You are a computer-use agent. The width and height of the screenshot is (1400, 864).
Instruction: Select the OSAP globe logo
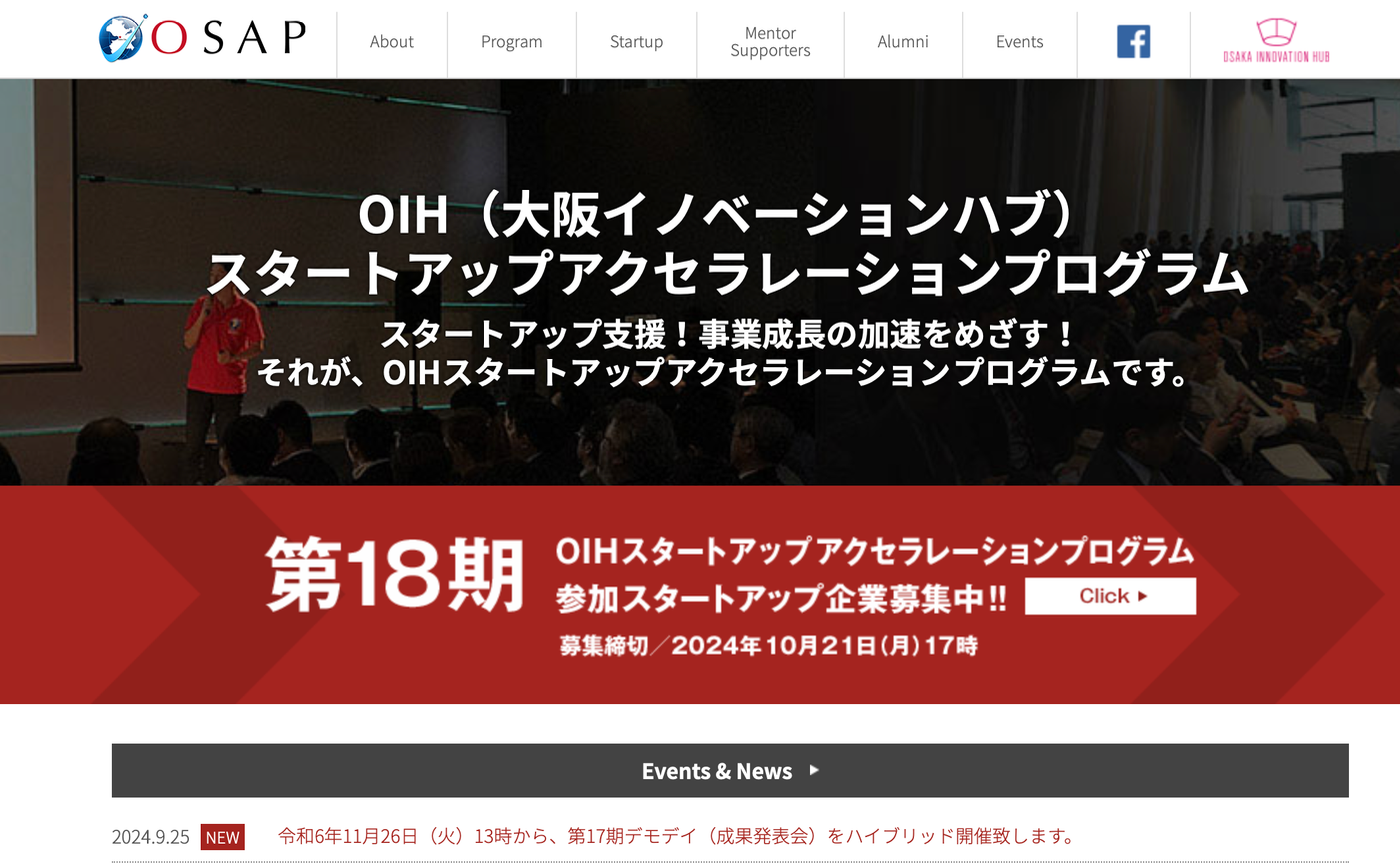tap(122, 39)
